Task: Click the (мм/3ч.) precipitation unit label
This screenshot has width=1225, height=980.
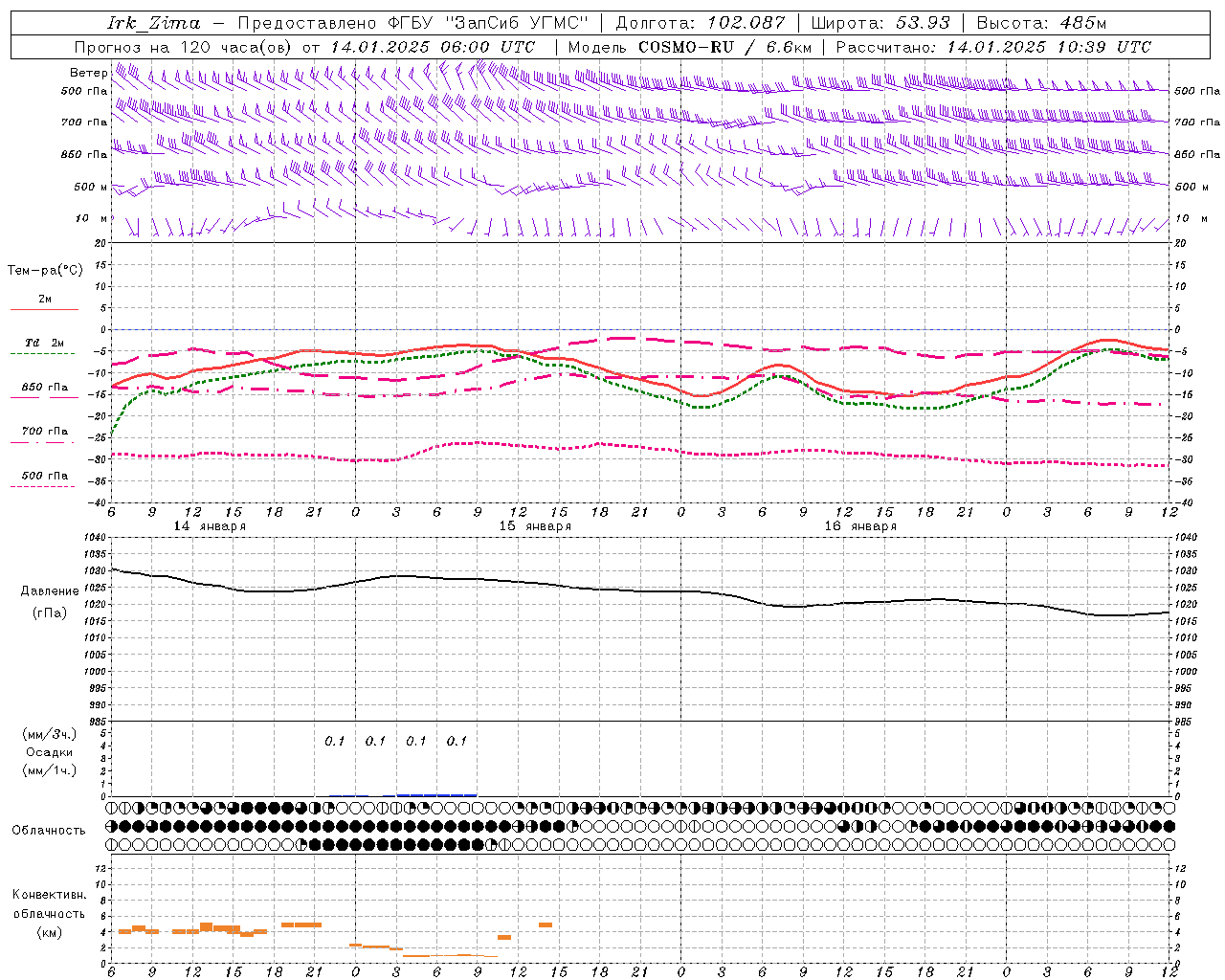Action: pos(50,735)
